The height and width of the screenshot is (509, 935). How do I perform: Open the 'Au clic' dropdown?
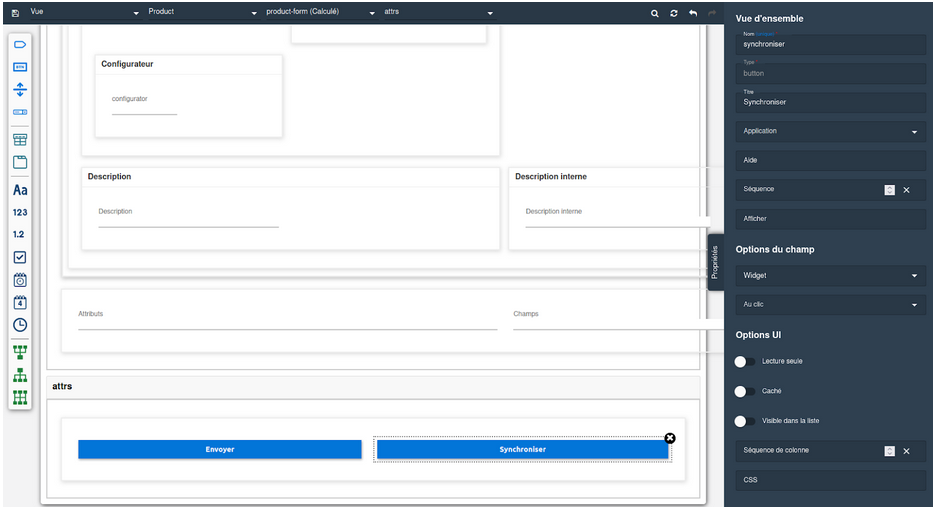point(829,305)
